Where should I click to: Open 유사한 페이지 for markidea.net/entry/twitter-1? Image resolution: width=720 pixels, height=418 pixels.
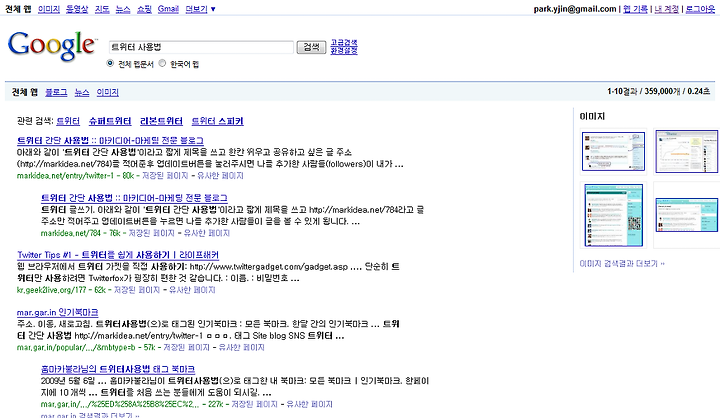(220, 175)
